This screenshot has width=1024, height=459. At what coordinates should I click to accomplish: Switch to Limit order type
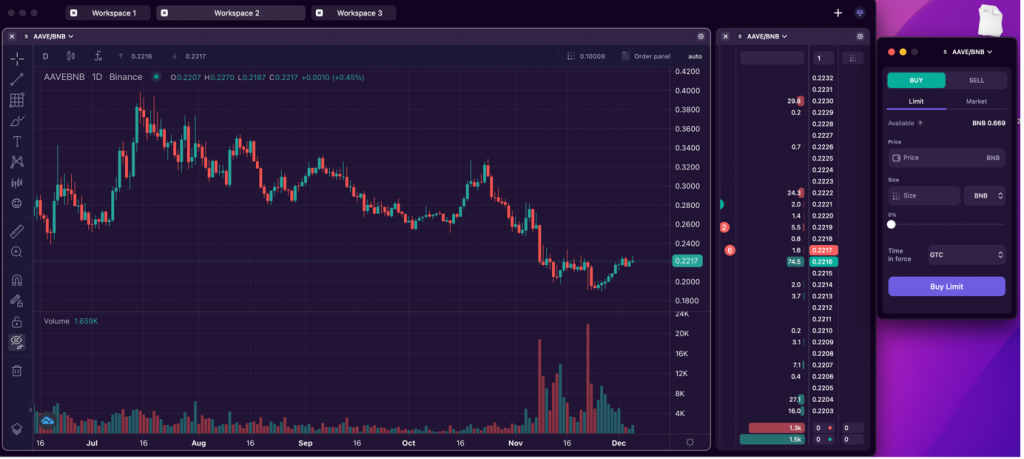click(916, 101)
